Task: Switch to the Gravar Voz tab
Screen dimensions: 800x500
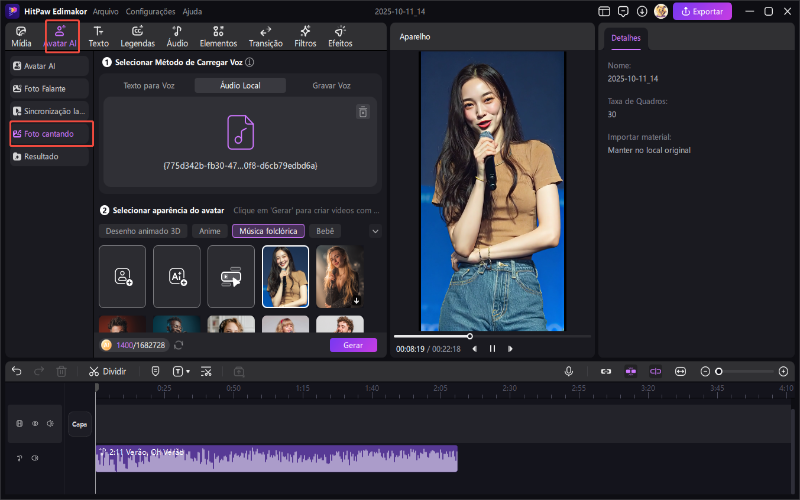Action: tap(331, 86)
